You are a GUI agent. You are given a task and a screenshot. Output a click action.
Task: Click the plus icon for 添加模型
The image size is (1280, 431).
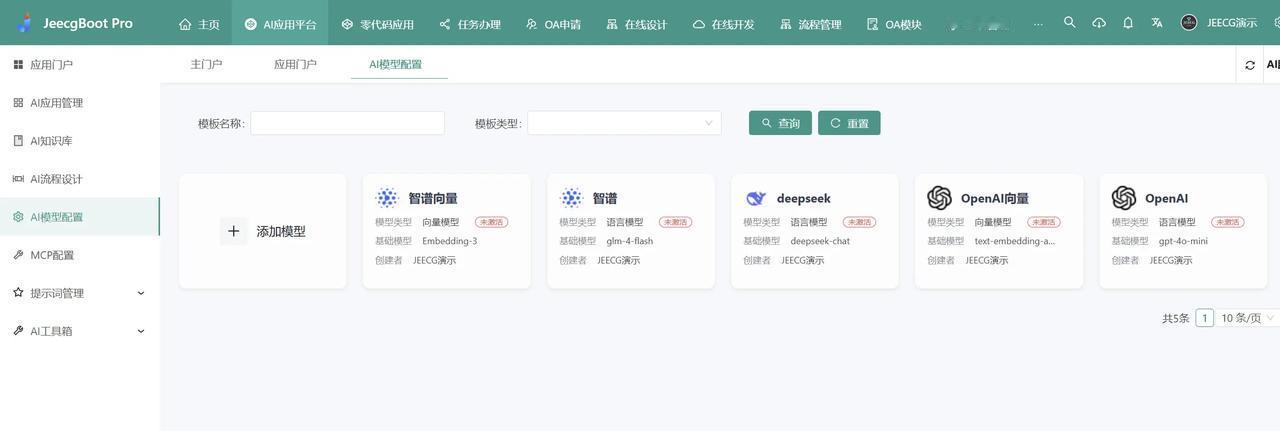[234, 231]
